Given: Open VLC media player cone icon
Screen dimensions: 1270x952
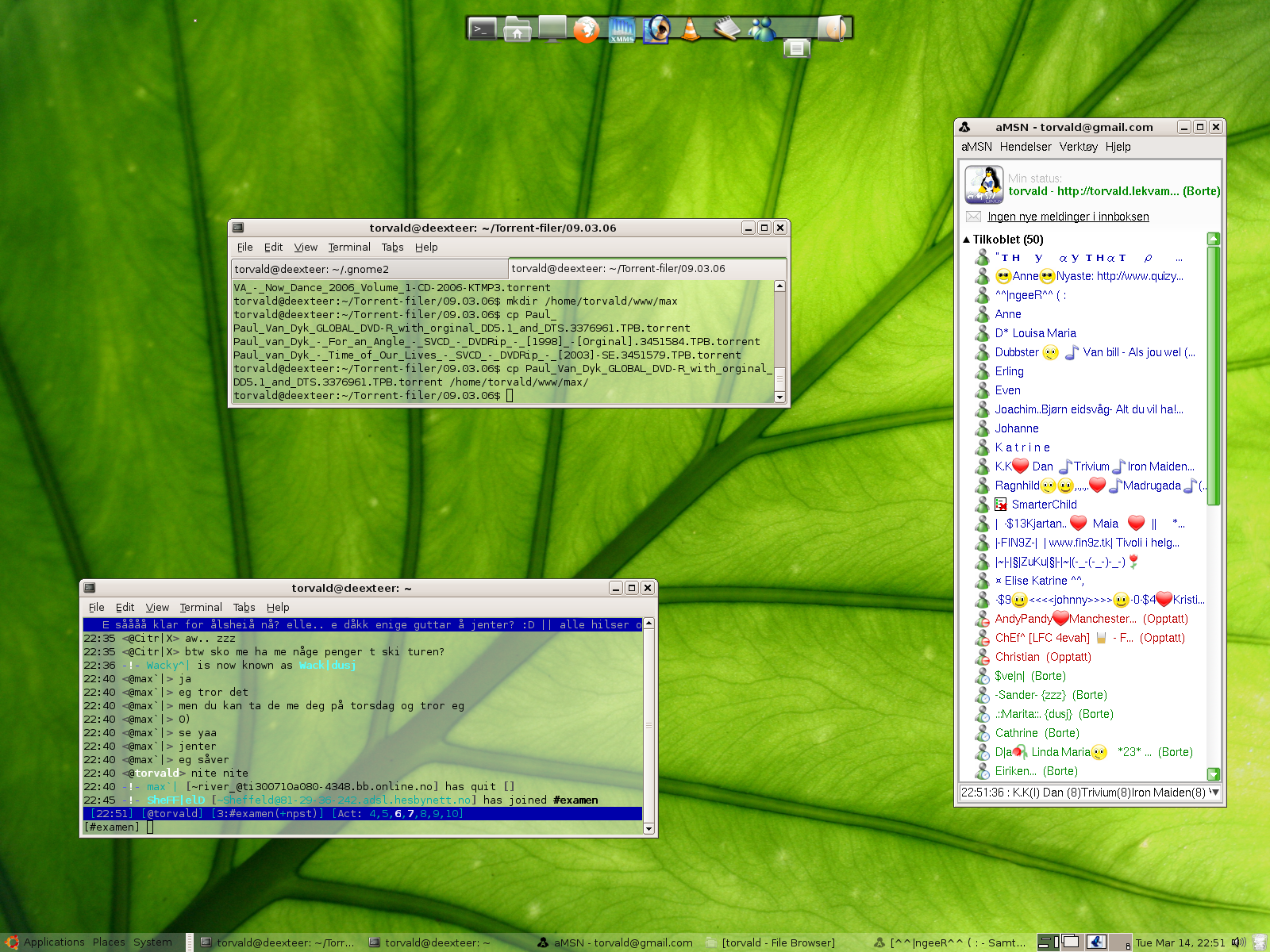Looking at the screenshot, I should 691,29.
